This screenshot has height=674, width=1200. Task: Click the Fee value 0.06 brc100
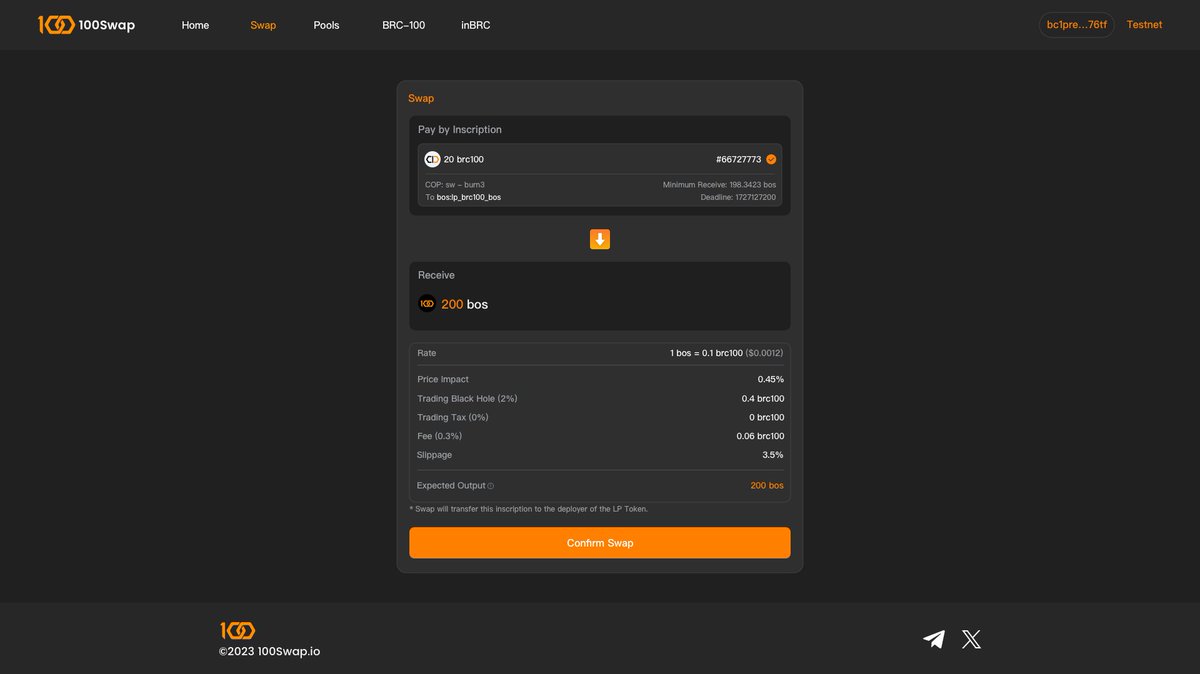coord(761,437)
